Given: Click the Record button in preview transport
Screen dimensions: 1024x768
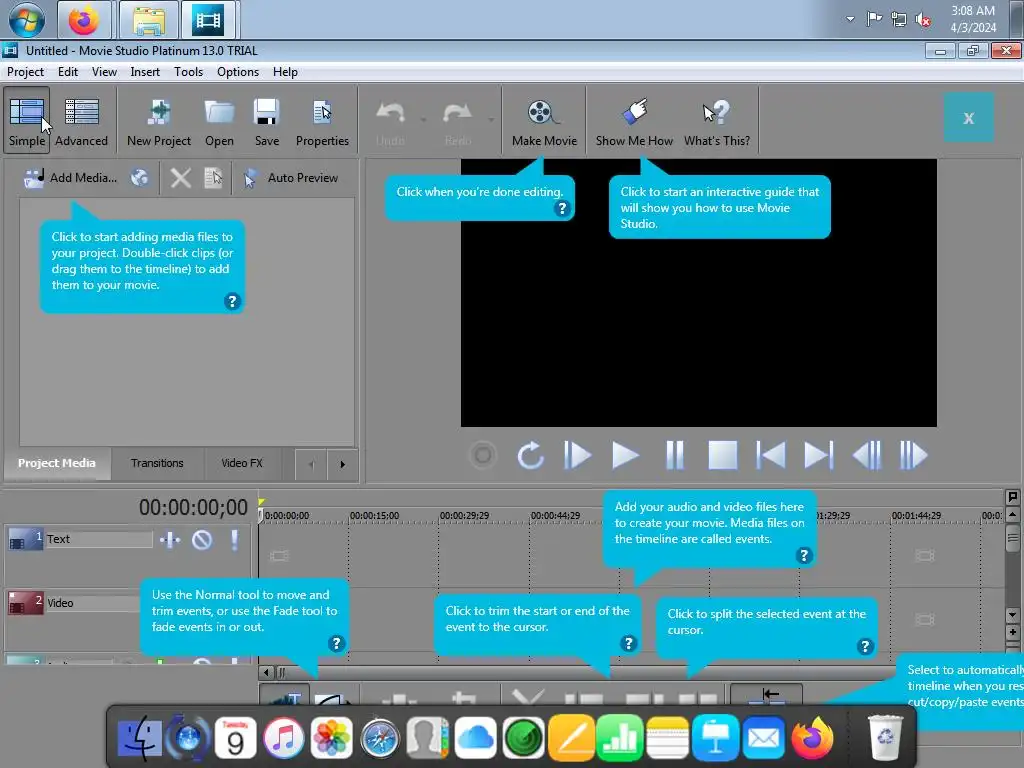Looking at the screenshot, I should coord(483,455).
